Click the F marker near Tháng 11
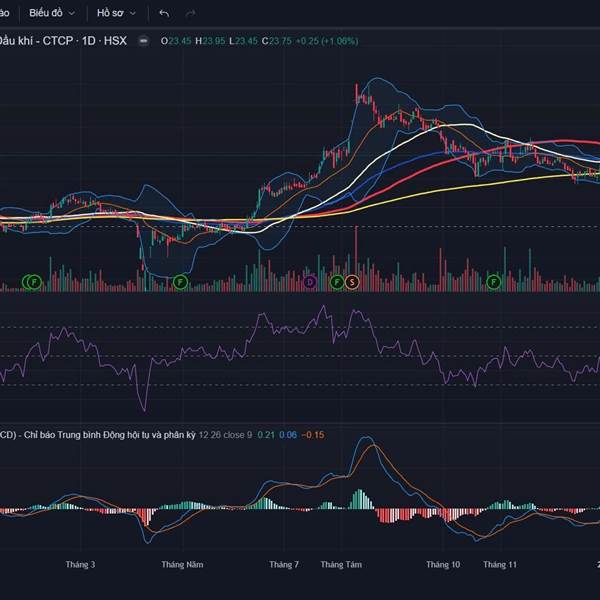This screenshot has width=600, height=600. (x=493, y=283)
